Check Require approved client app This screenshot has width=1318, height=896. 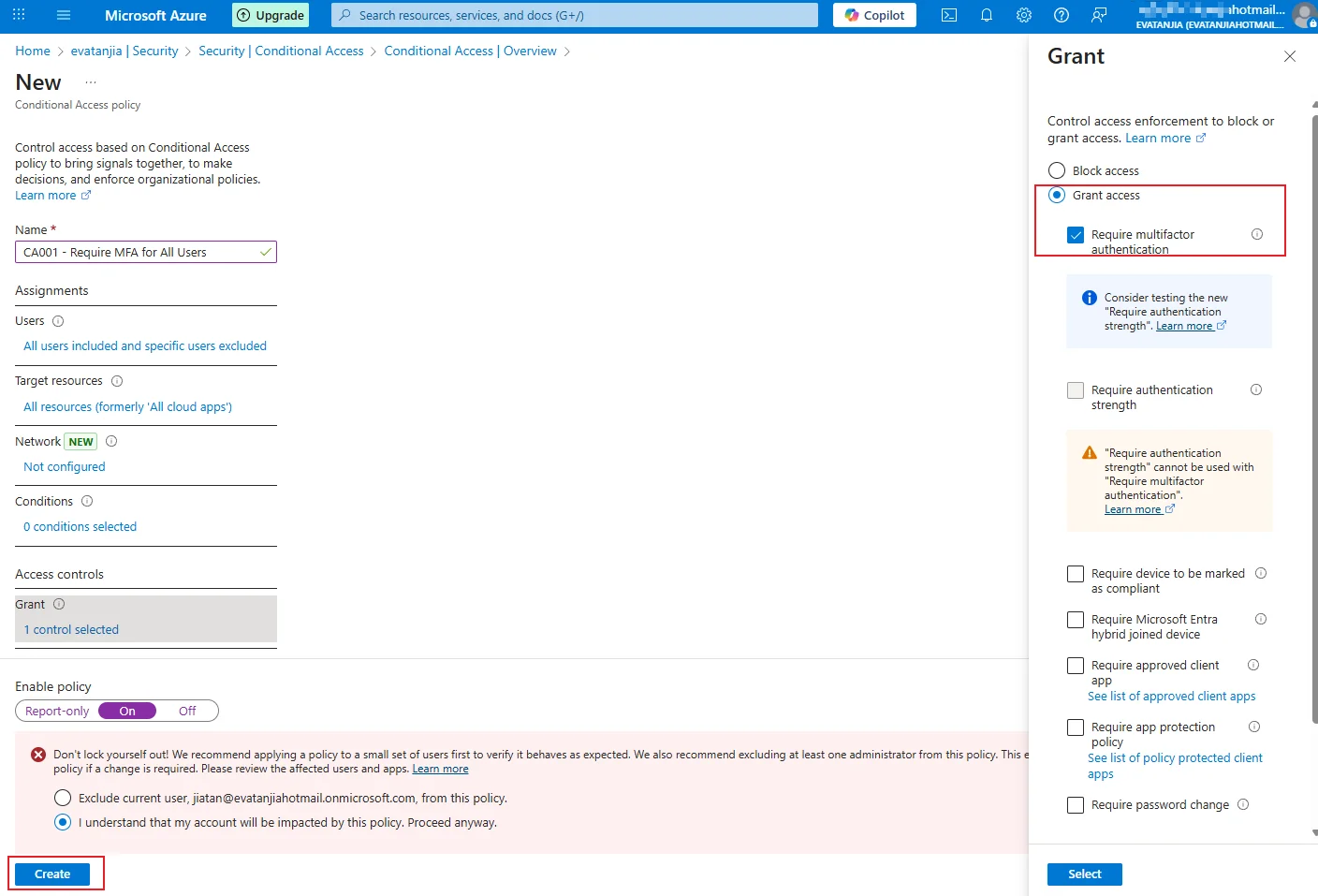(x=1076, y=666)
